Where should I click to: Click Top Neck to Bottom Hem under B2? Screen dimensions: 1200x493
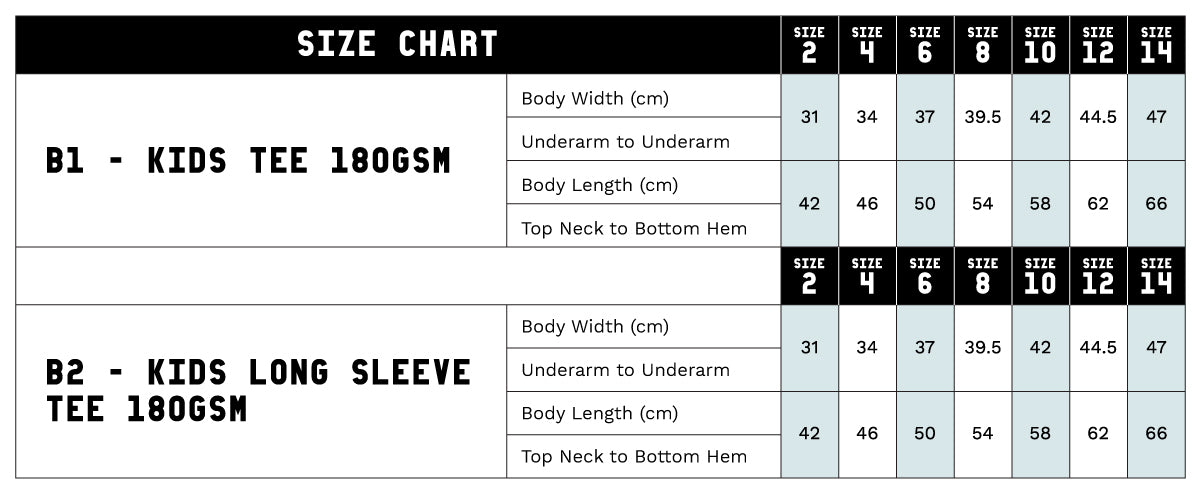(634, 456)
